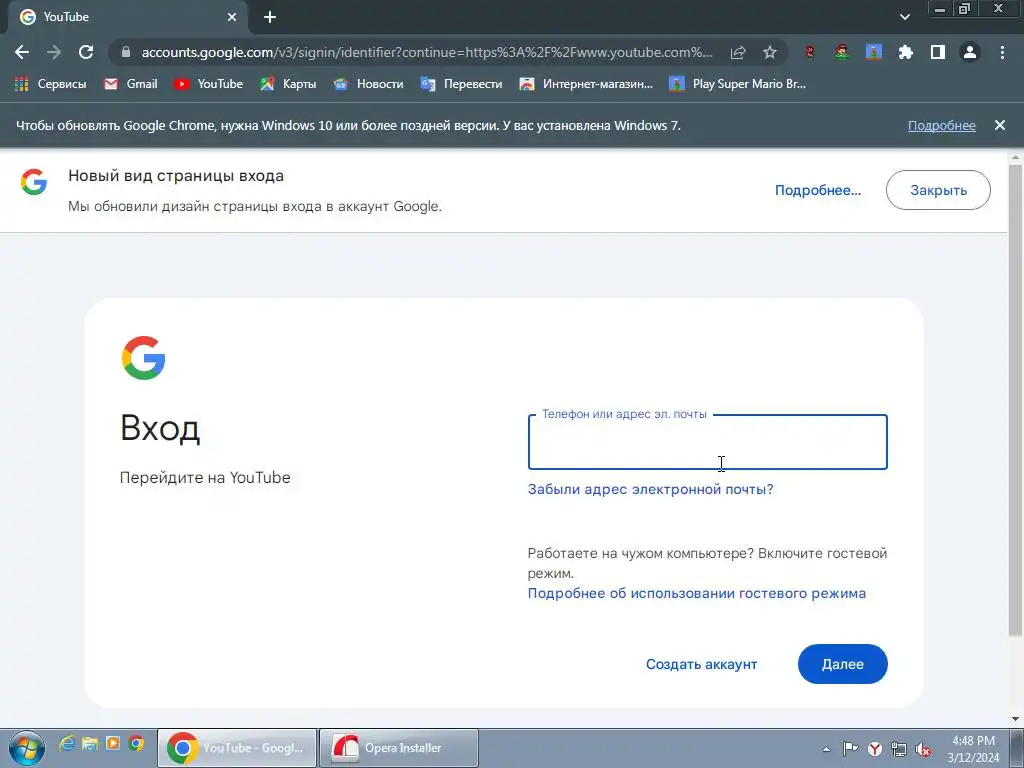The image size is (1024, 768).
Task: Click the scrollbar down arrow
Action: tap(1016, 720)
